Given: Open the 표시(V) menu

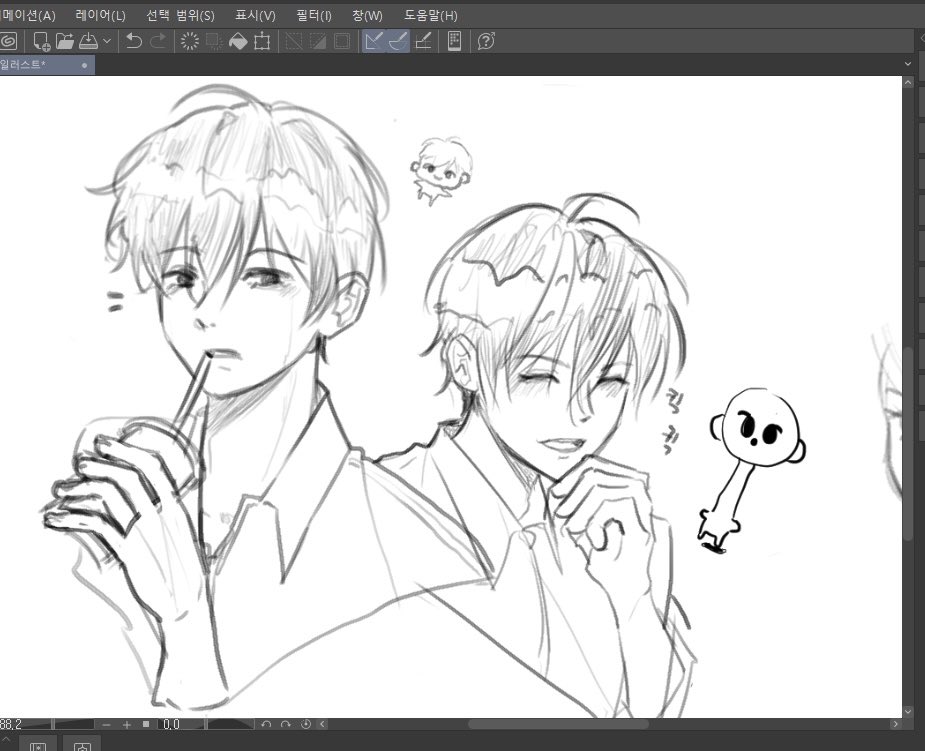Looking at the screenshot, I should (255, 15).
